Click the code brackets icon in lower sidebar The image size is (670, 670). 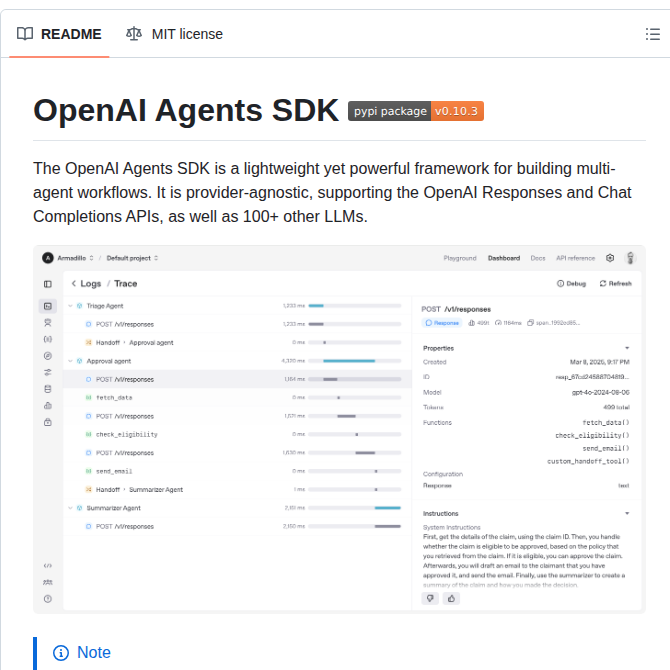click(48, 566)
